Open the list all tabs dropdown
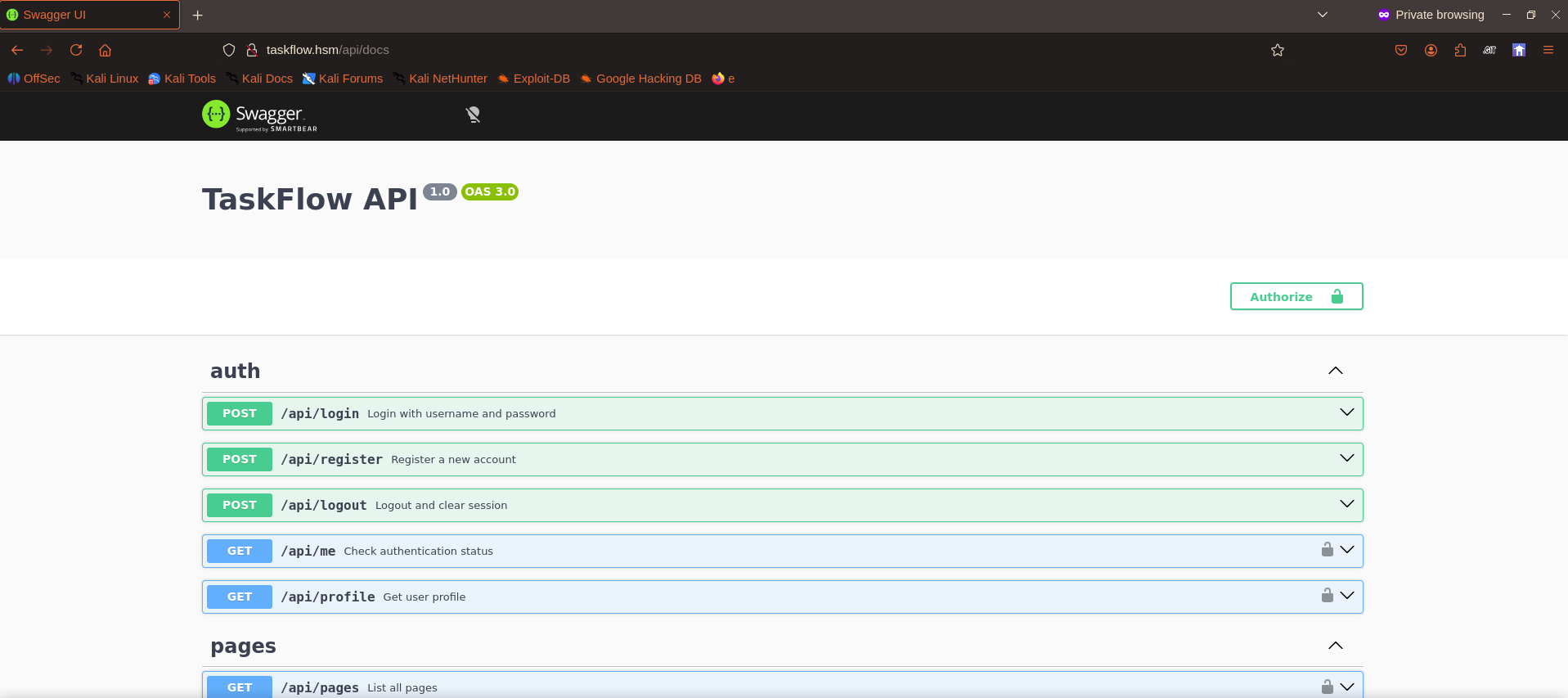This screenshot has width=1568, height=698. (x=1323, y=15)
